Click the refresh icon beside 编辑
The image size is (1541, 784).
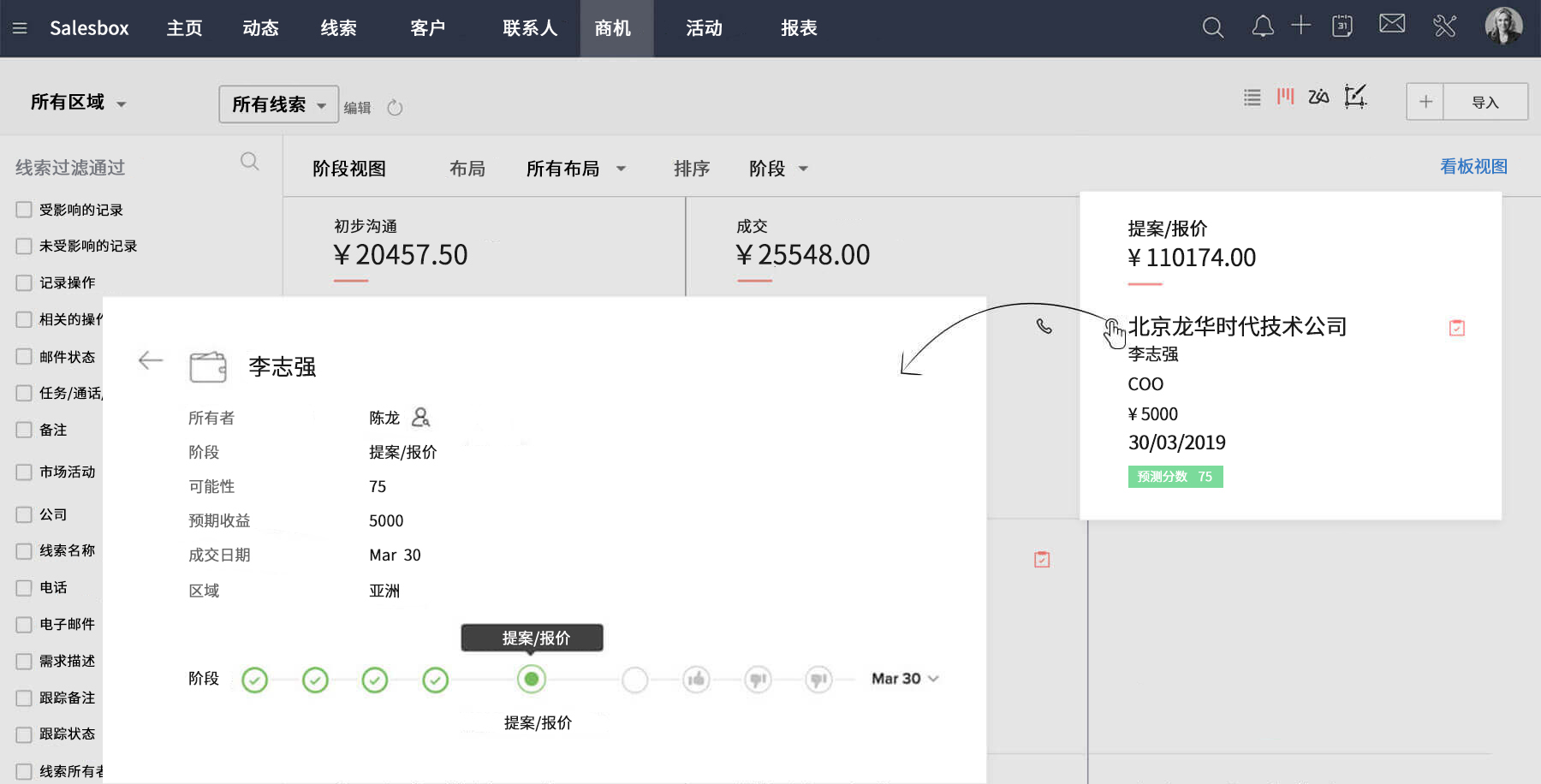[395, 108]
